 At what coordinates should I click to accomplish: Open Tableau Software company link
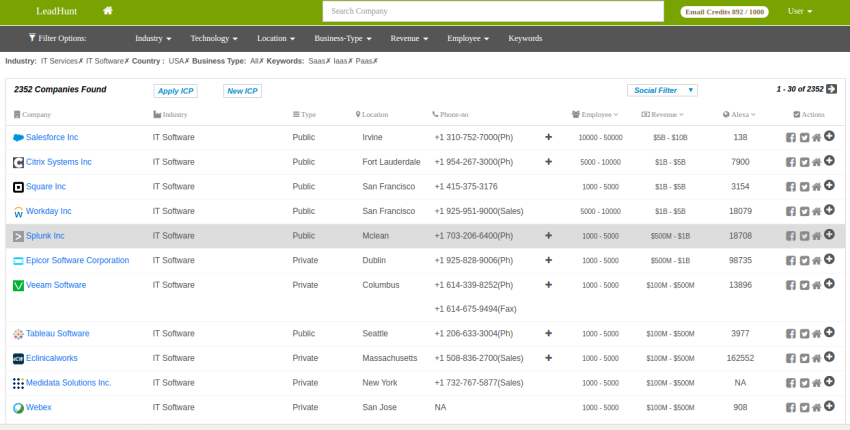coord(57,333)
